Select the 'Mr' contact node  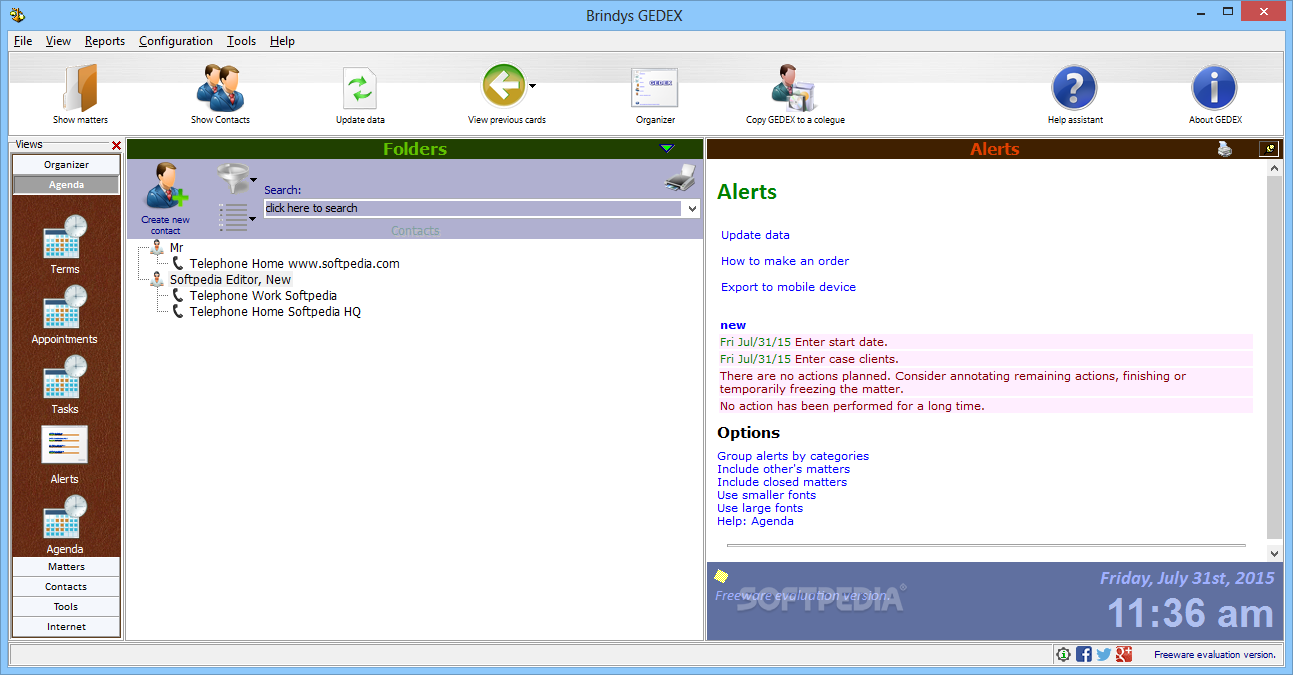click(176, 247)
